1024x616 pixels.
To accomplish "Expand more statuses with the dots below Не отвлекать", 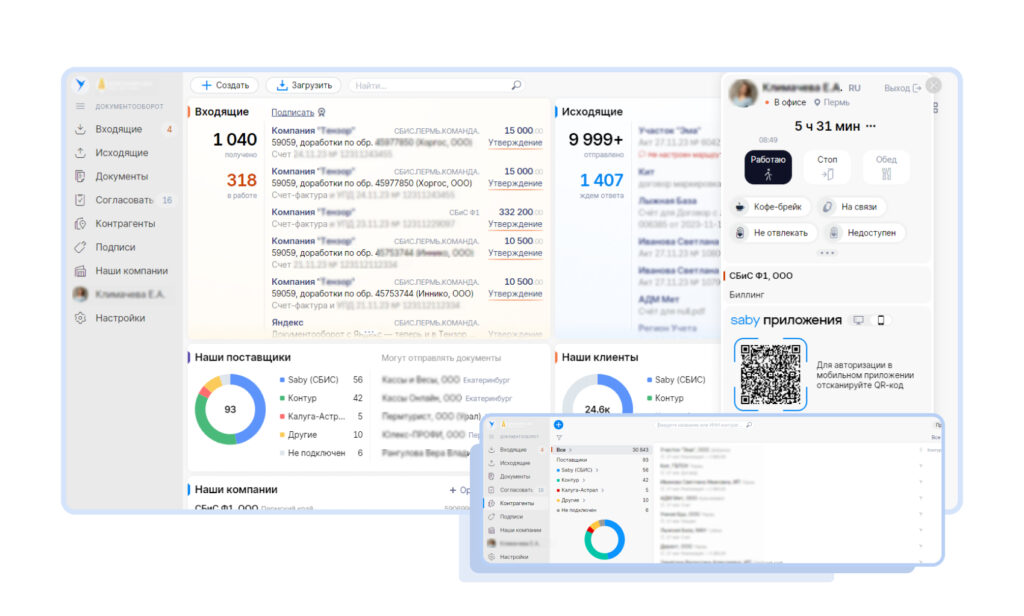I will tap(826, 253).
